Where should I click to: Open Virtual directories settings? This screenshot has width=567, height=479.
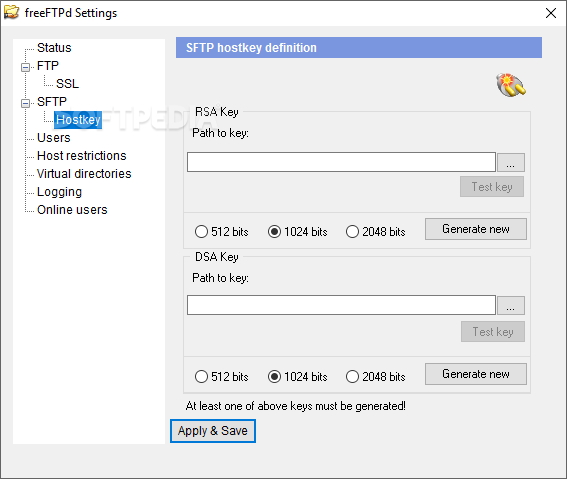[x=84, y=174]
